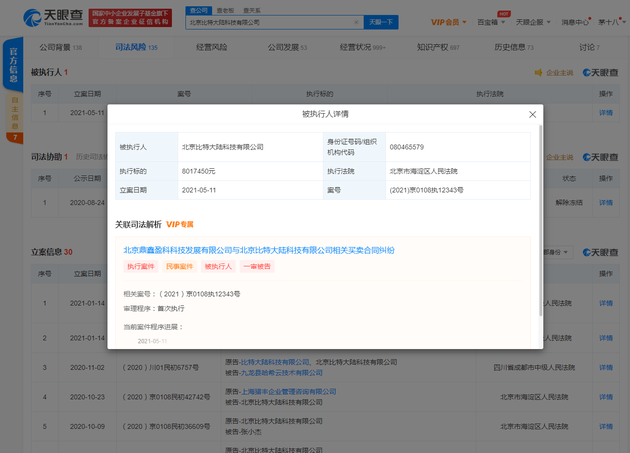Open plaintiff link 上海骝丰企业管理咨询有限公司
The height and width of the screenshot is (453, 630).
pyautogui.click(x=288, y=392)
